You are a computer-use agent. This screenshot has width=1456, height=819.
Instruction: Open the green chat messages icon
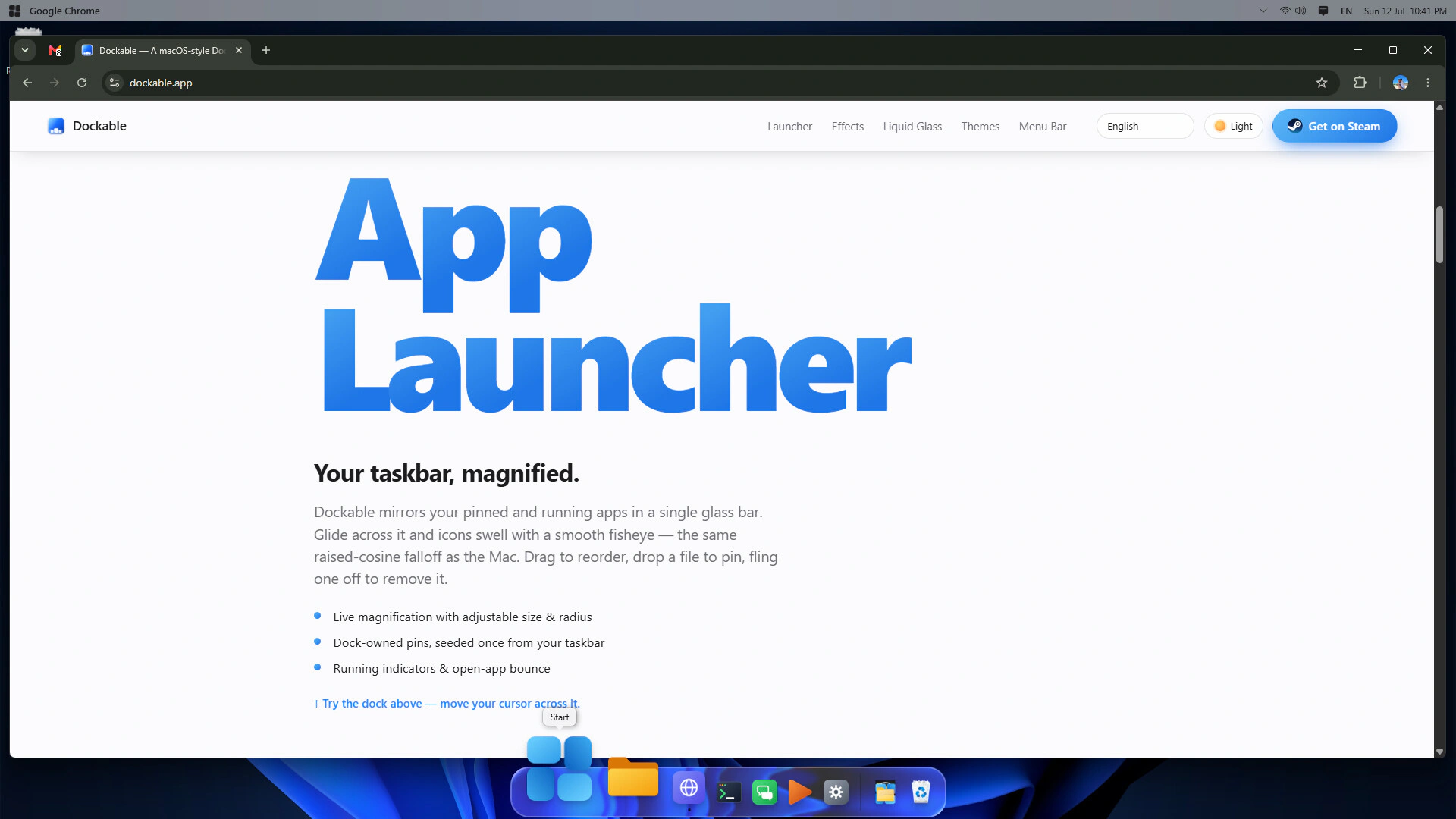coord(764,793)
